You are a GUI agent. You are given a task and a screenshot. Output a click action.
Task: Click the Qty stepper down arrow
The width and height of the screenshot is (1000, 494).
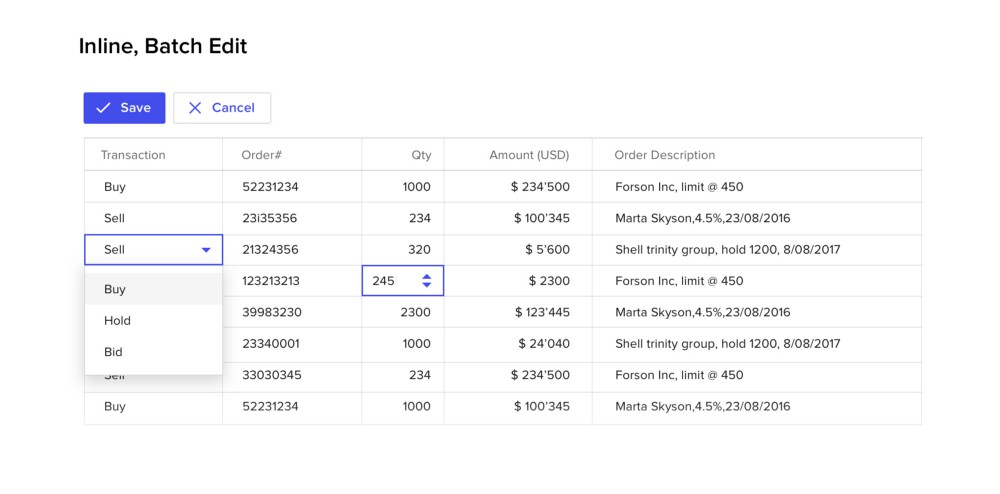click(x=427, y=286)
